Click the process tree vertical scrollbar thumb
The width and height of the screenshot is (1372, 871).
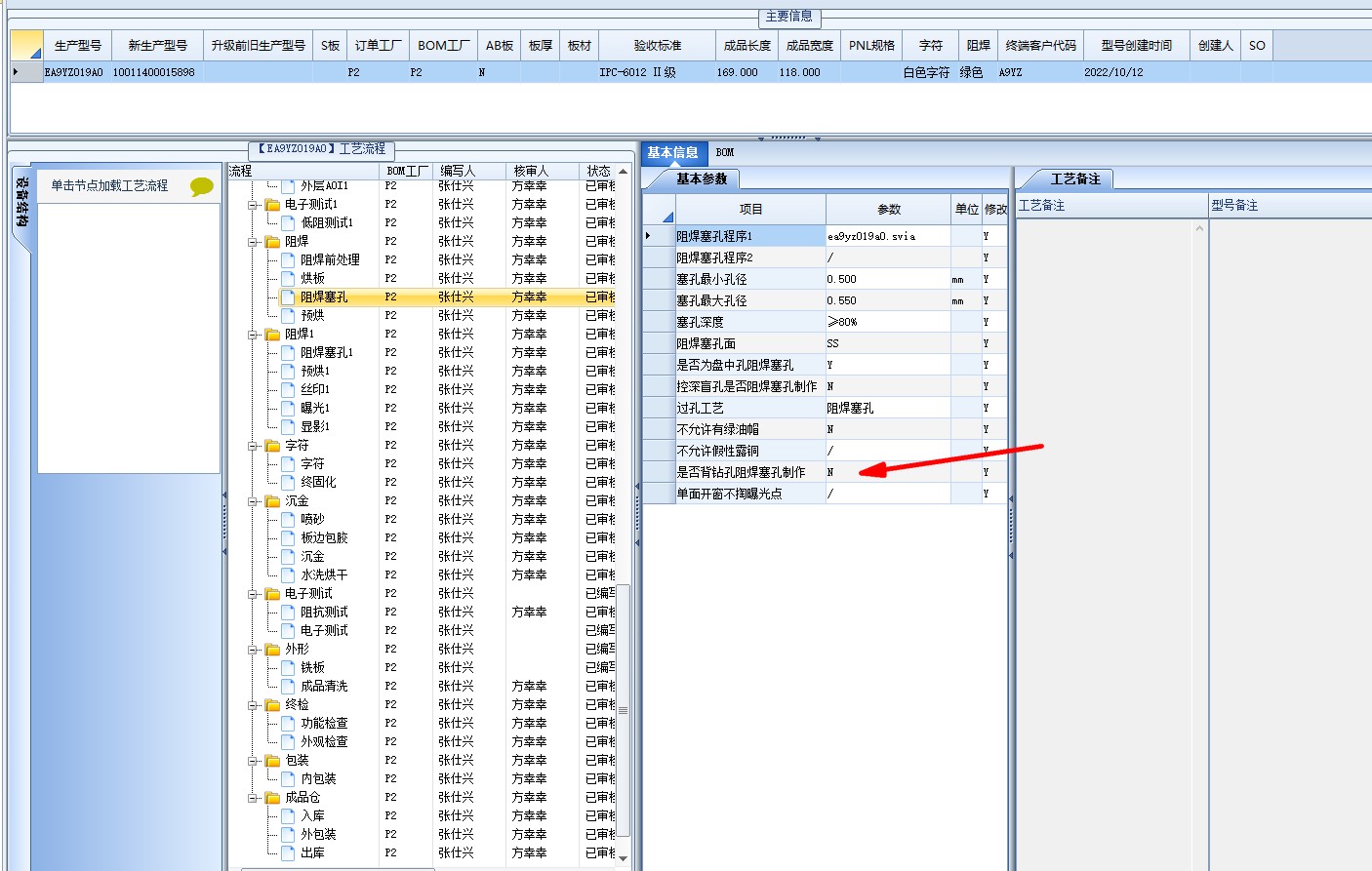(623, 710)
